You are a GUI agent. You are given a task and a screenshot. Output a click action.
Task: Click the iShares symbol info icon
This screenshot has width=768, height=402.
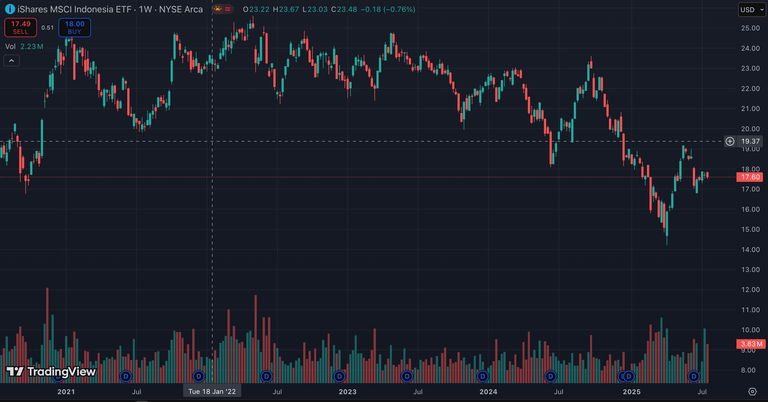tap(10, 9)
